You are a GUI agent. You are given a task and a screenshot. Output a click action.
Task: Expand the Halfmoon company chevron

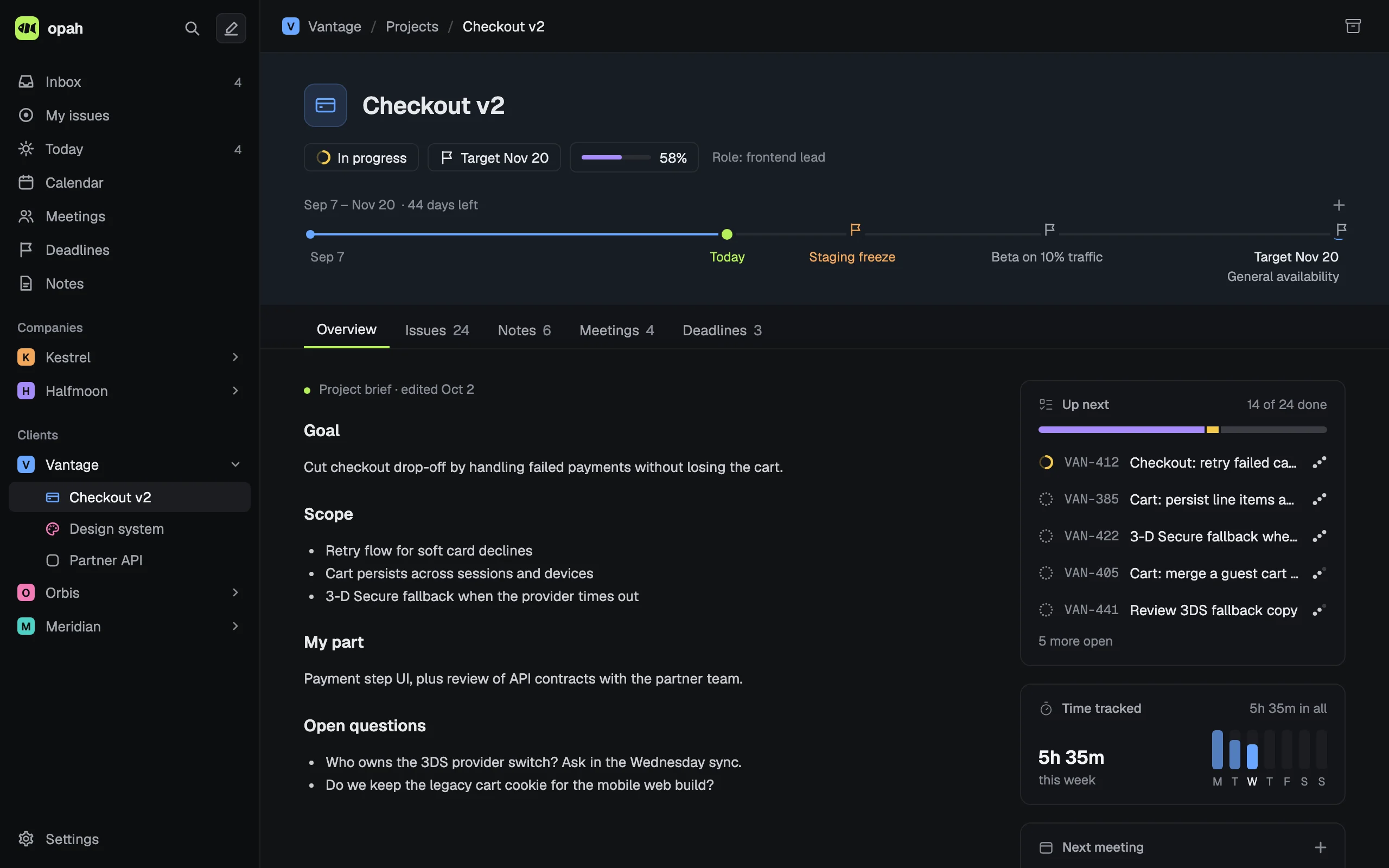pos(235,391)
